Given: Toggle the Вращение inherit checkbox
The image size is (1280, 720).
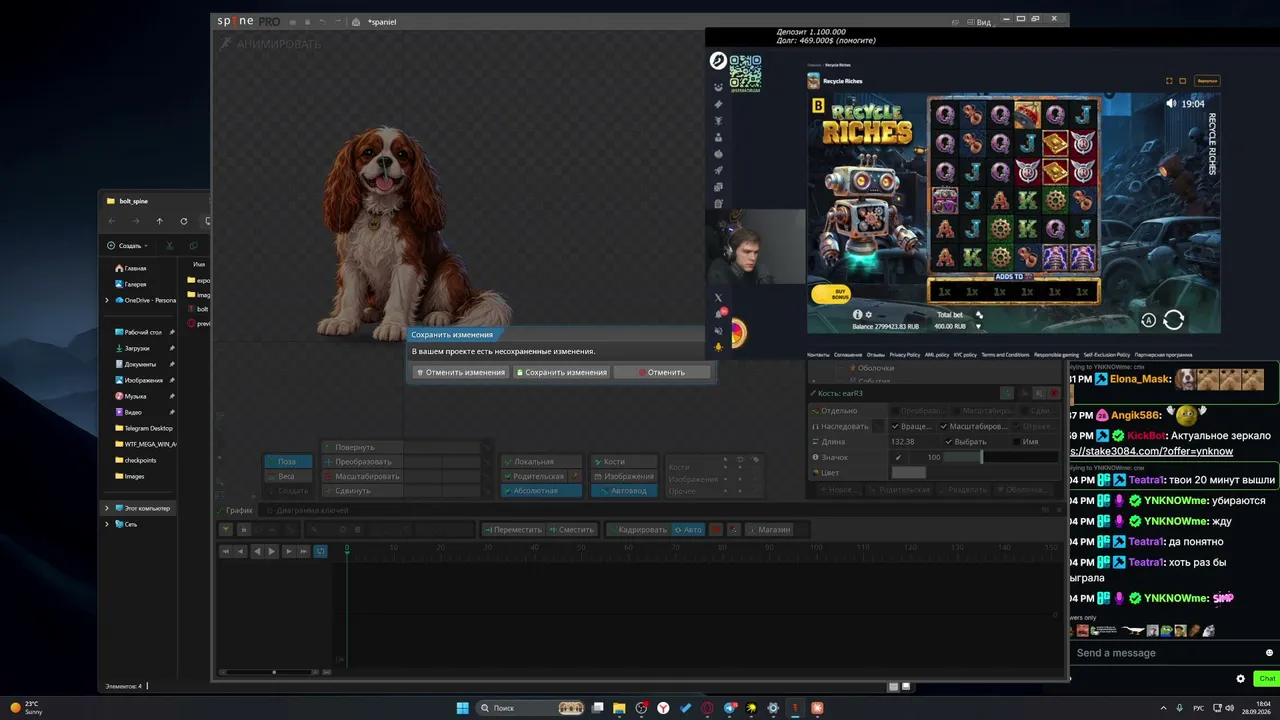Looking at the screenshot, I should tap(895, 426).
